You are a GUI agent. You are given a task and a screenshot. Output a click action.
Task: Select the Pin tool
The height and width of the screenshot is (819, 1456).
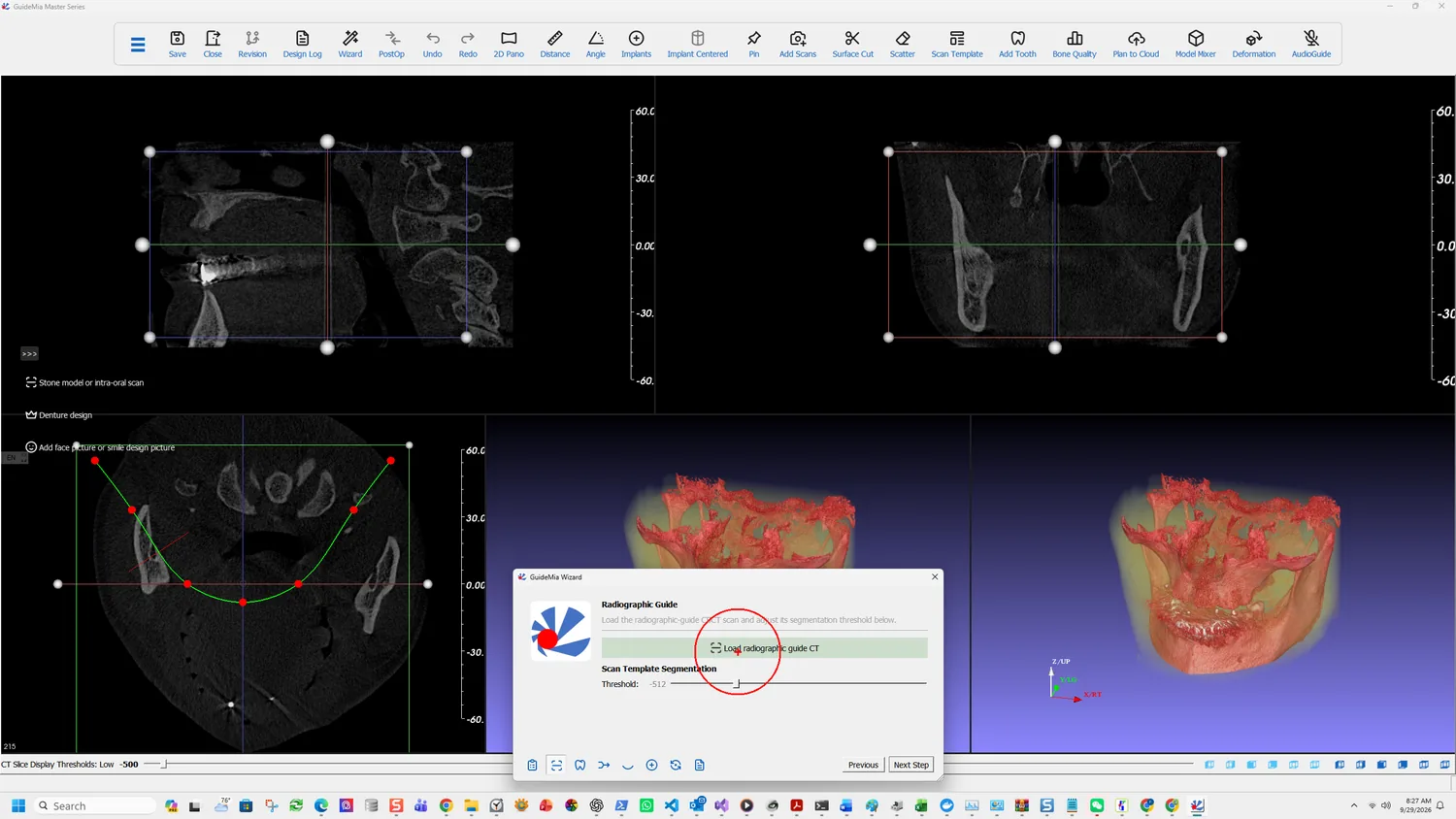pos(754,44)
